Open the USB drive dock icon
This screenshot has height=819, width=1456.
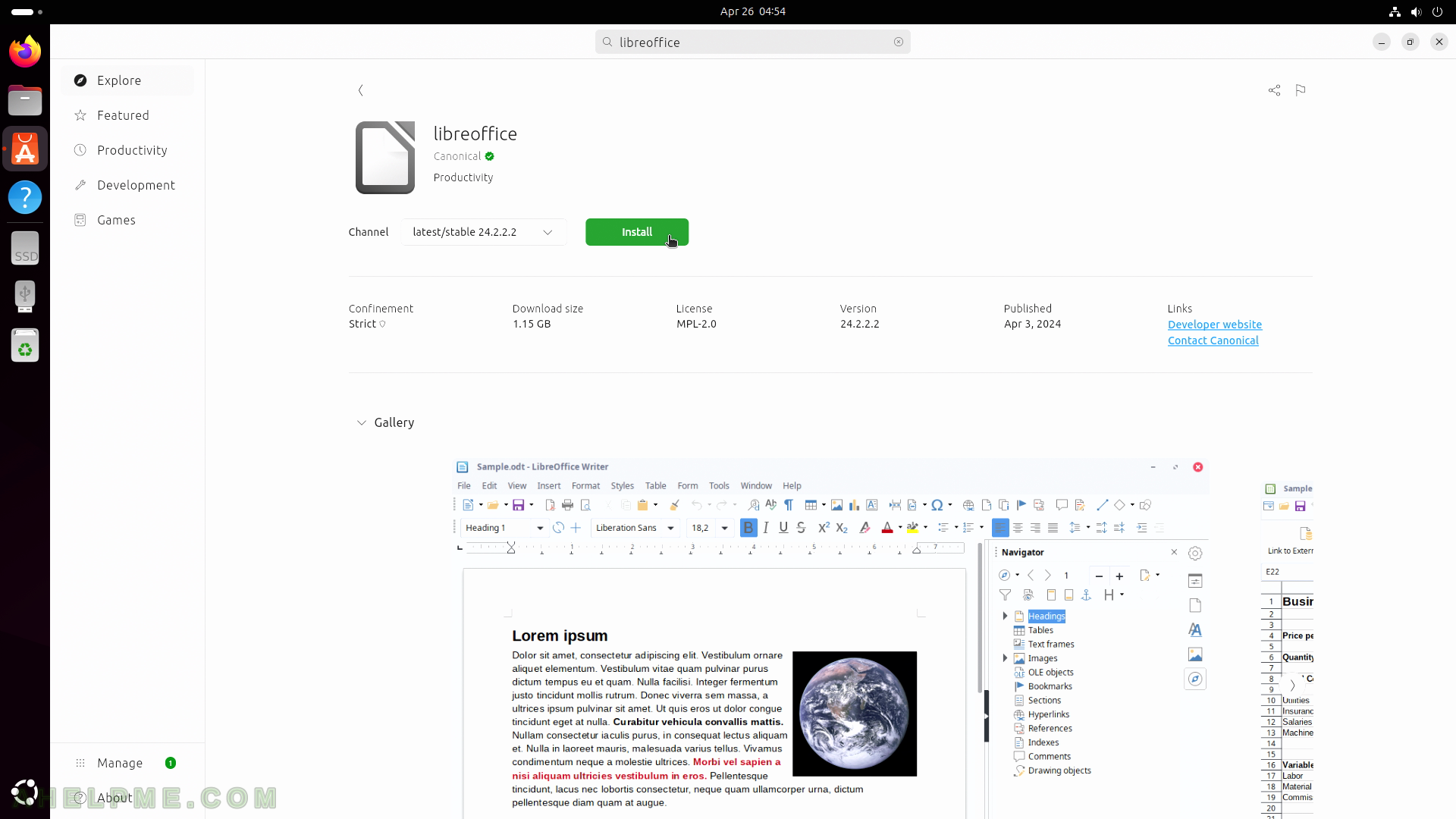pos(25,296)
